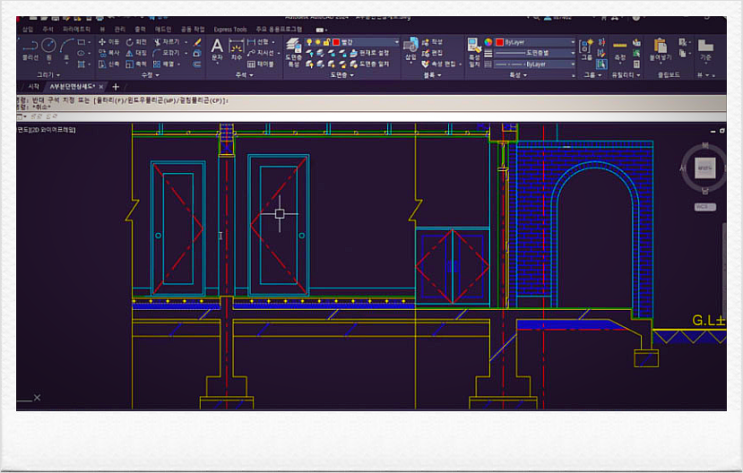743x473 pixels.
Task: Click the new drawing tab plus button
Action: pyautogui.click(x=116, y=87)
